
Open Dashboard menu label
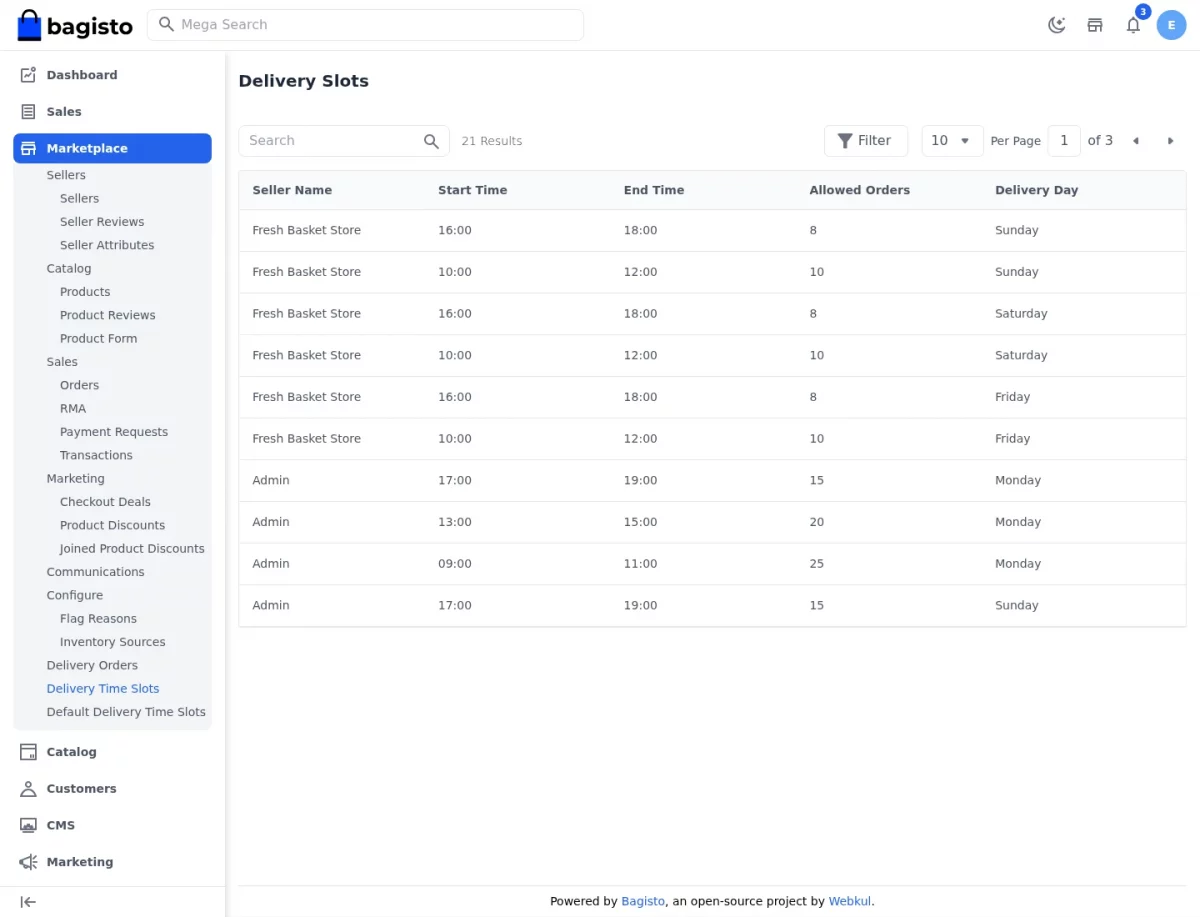82,75
